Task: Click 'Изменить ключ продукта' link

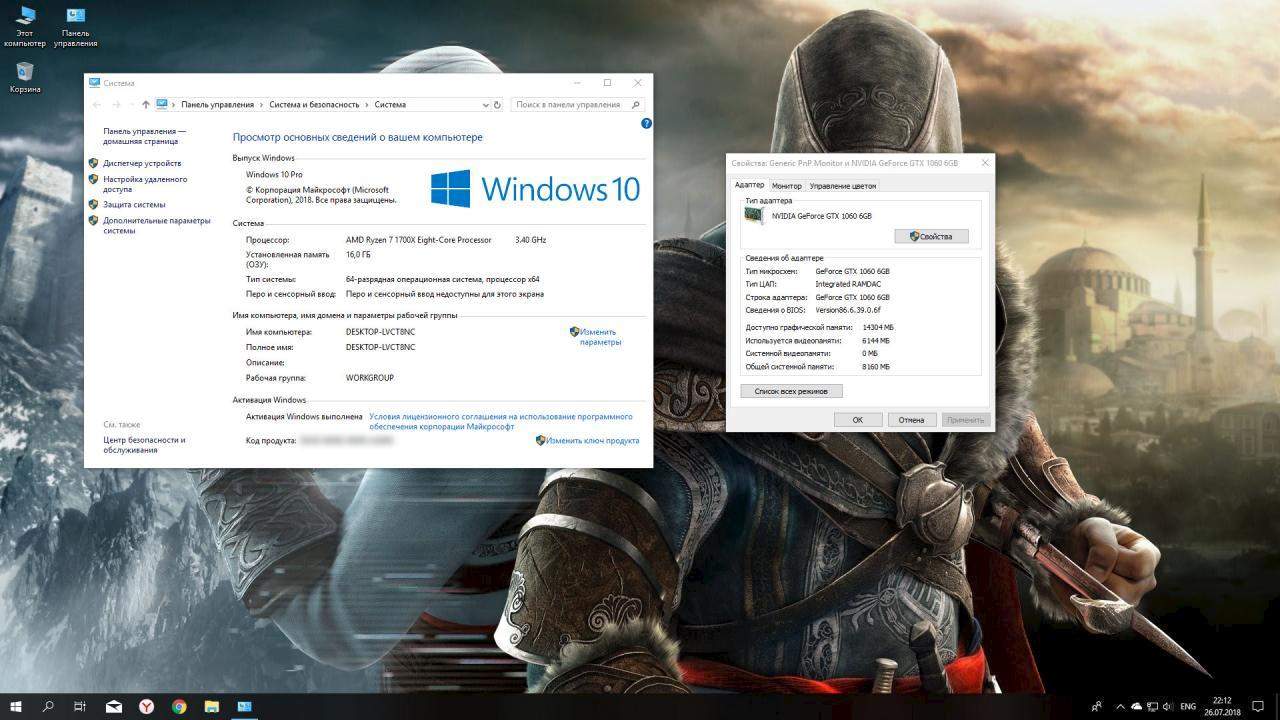Action: click(x=593, y=440)
